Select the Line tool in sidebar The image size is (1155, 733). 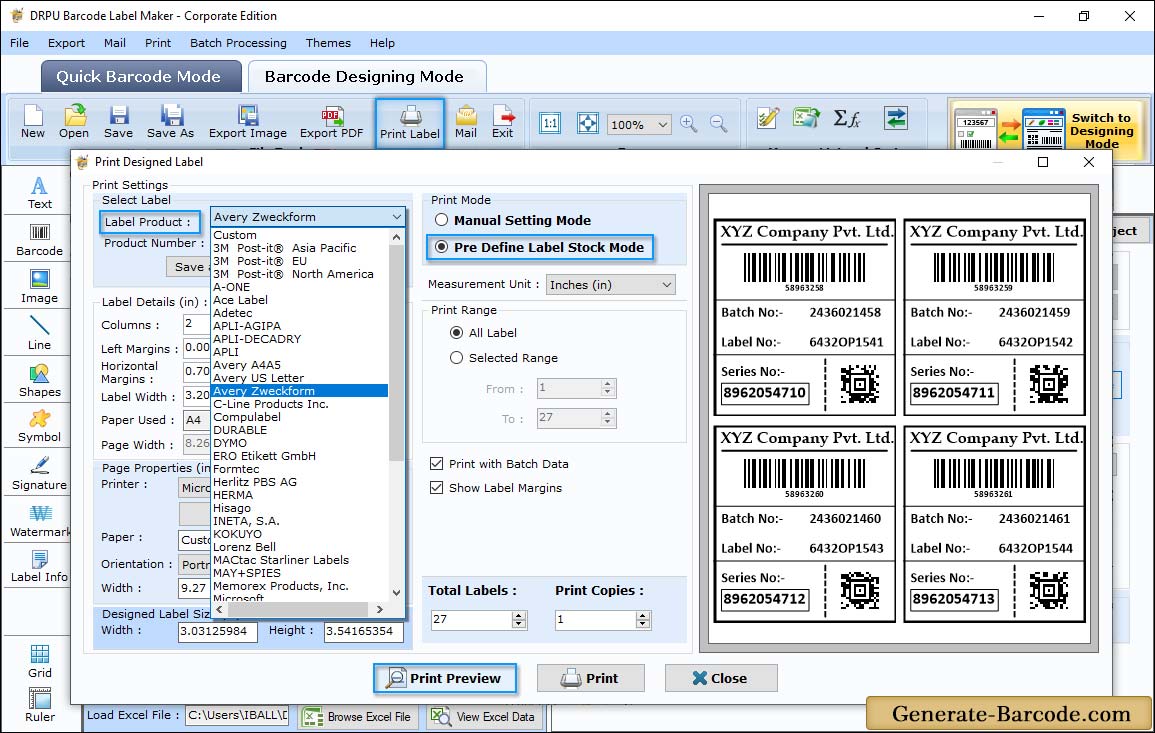pyautogui.click(x=39, y=334)
